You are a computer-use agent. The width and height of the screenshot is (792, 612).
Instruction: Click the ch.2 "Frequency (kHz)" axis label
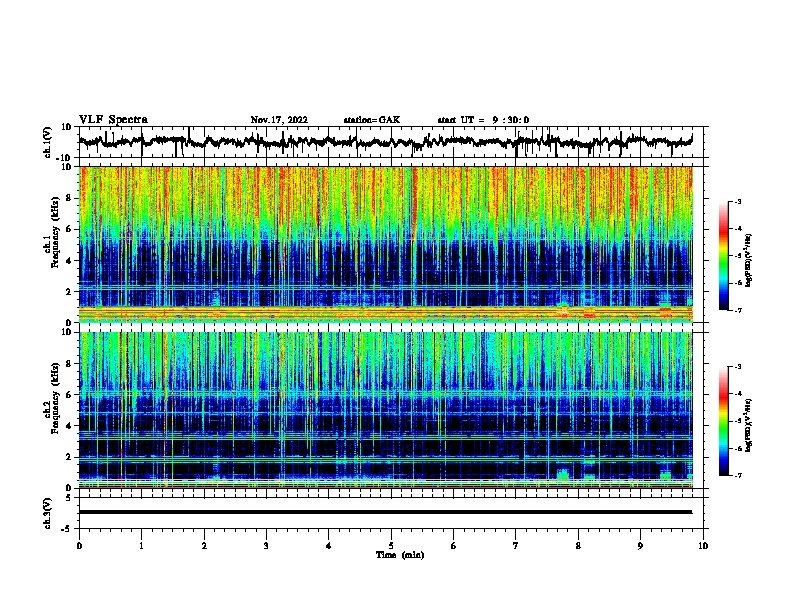[x=55, y=398]
